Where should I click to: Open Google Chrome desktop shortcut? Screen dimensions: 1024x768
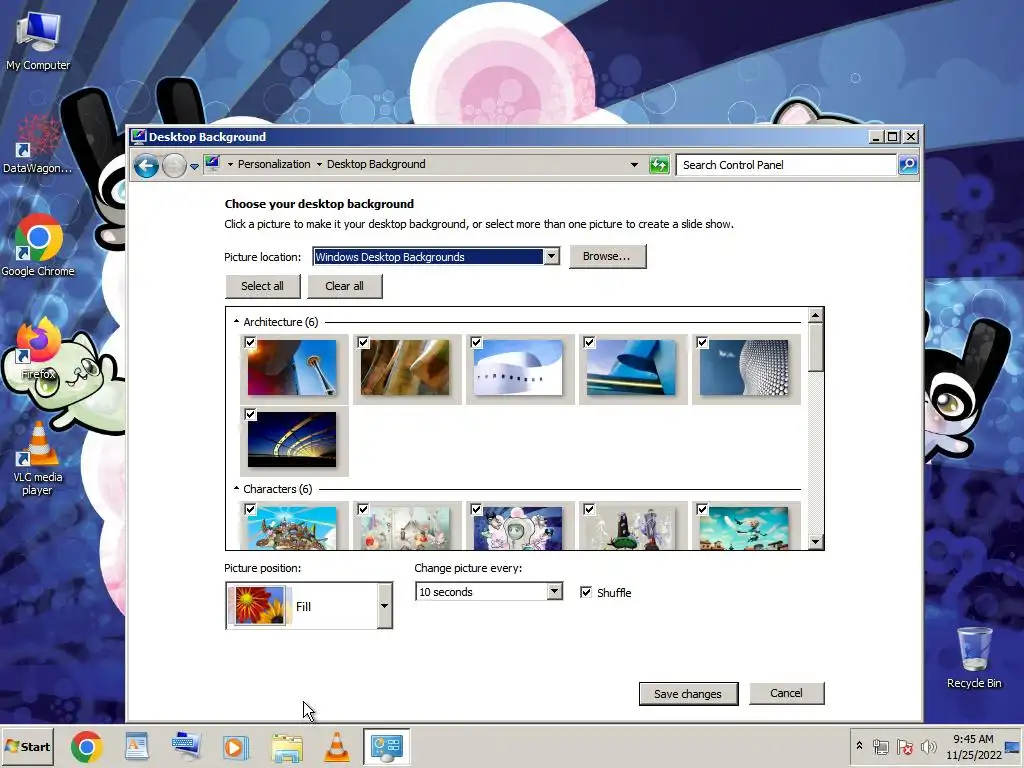(37, 246)
